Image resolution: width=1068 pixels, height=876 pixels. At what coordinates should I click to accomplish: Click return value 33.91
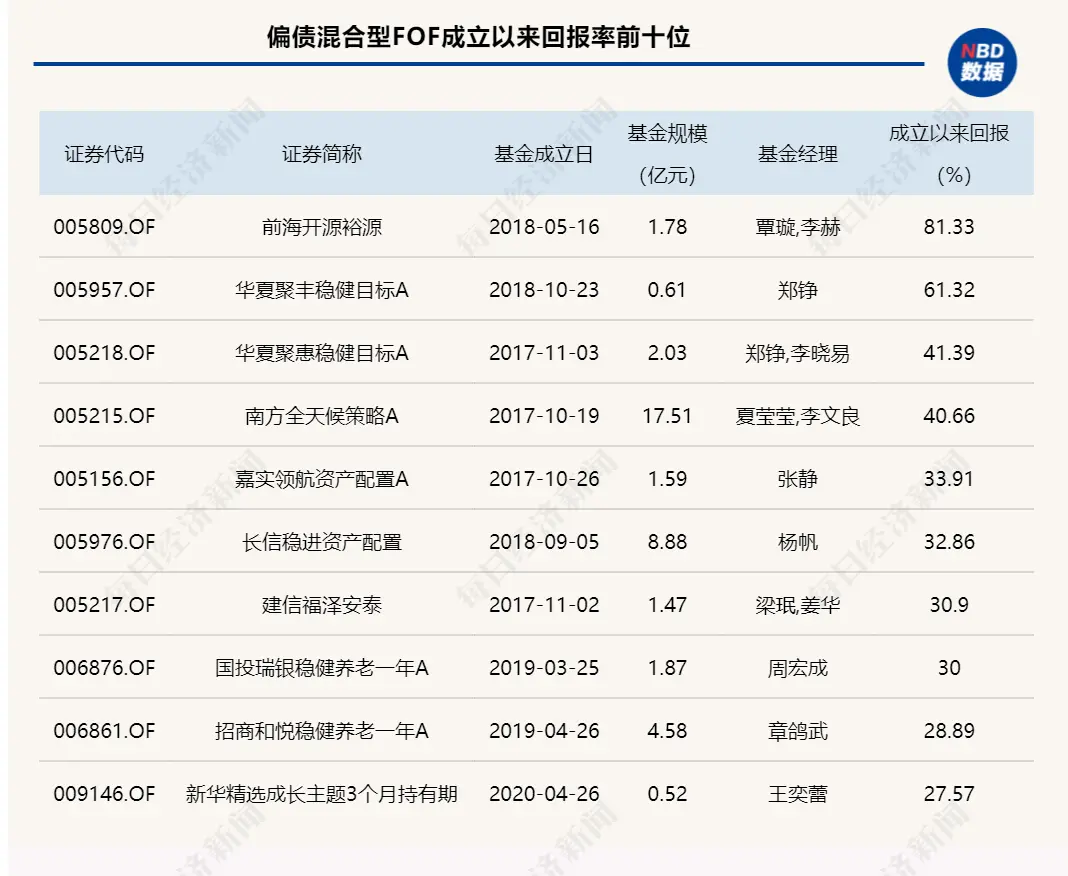point(949,479)
